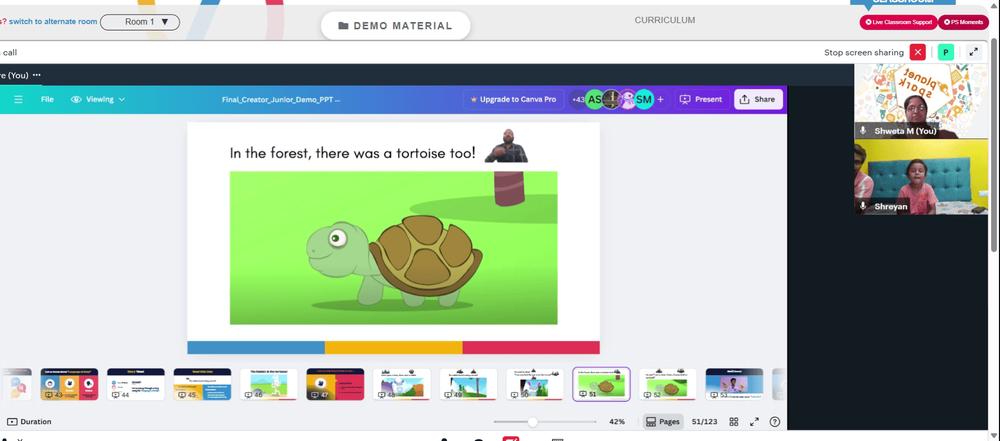This screenshot has height=441, width=1000.
Task: Click switch to alternate room link
Action: pyautogui.click(x=53, y=22)
